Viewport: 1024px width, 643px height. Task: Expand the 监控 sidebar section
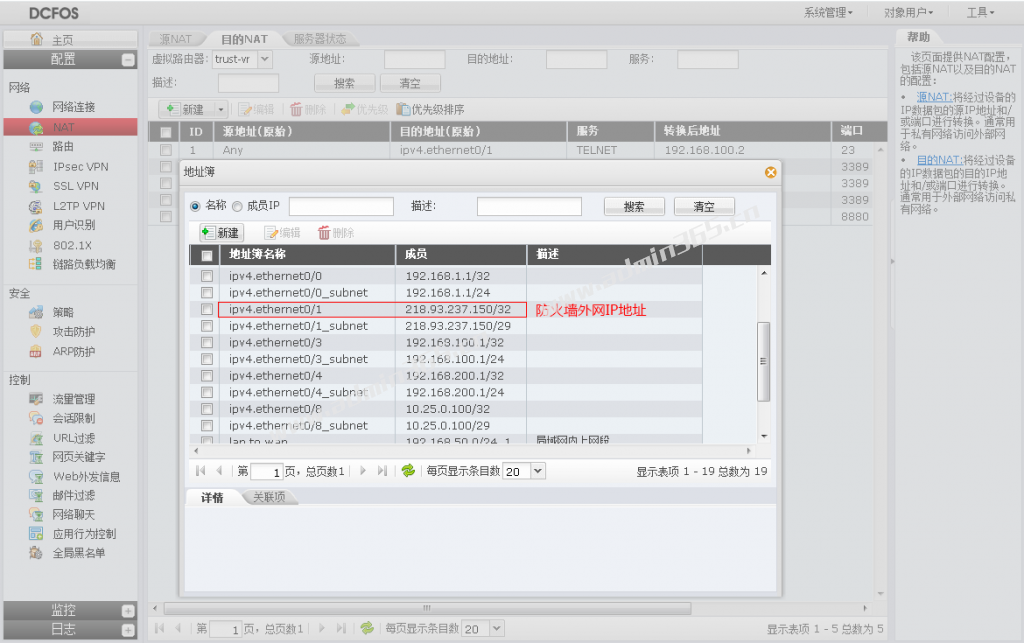coord(128,611)
